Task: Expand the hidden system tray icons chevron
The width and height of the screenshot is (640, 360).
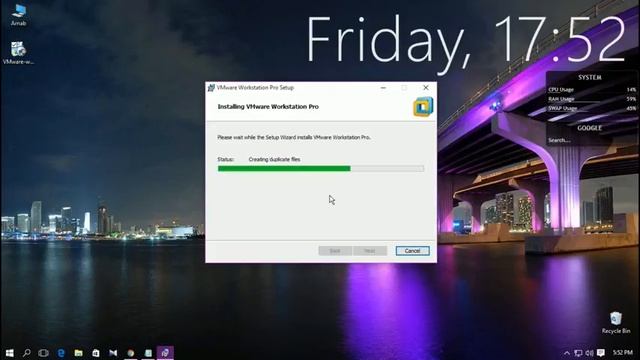Action: (567, 353)
